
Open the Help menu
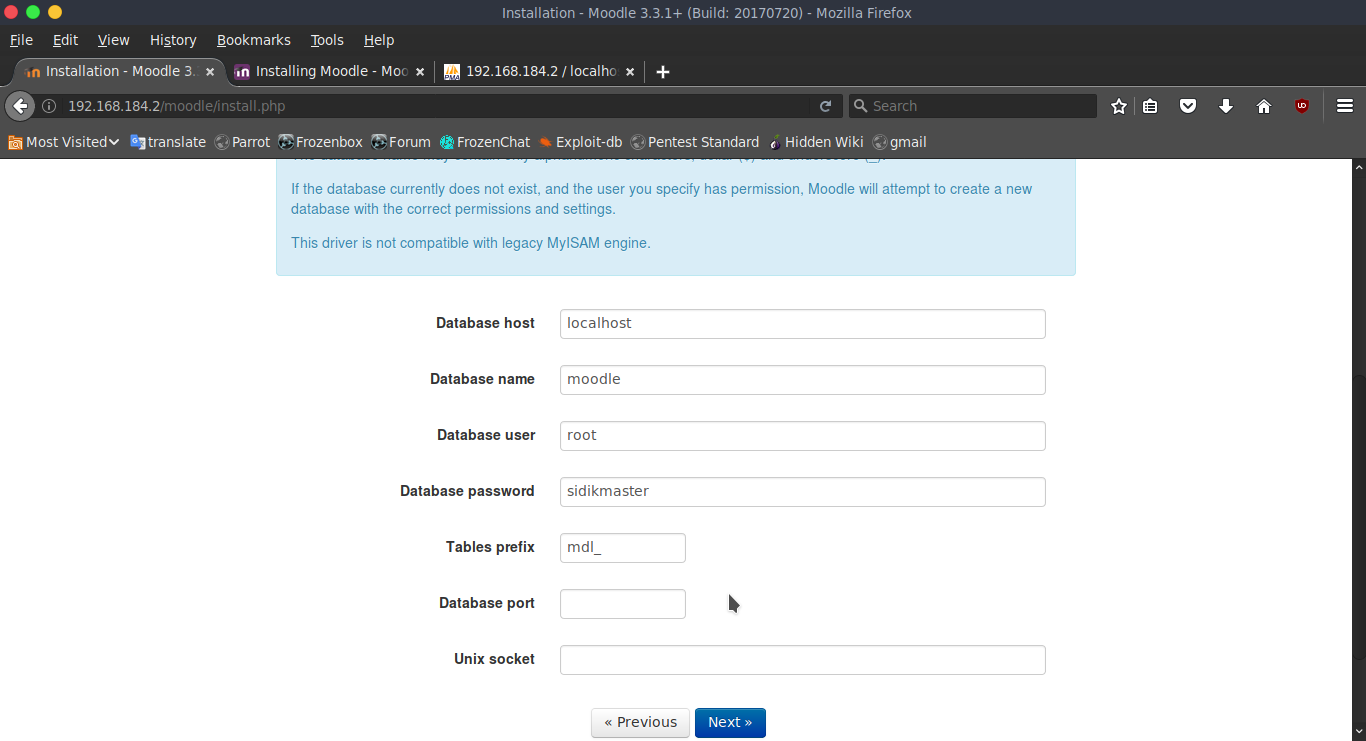pyautogui.click(x=378, y=40)
